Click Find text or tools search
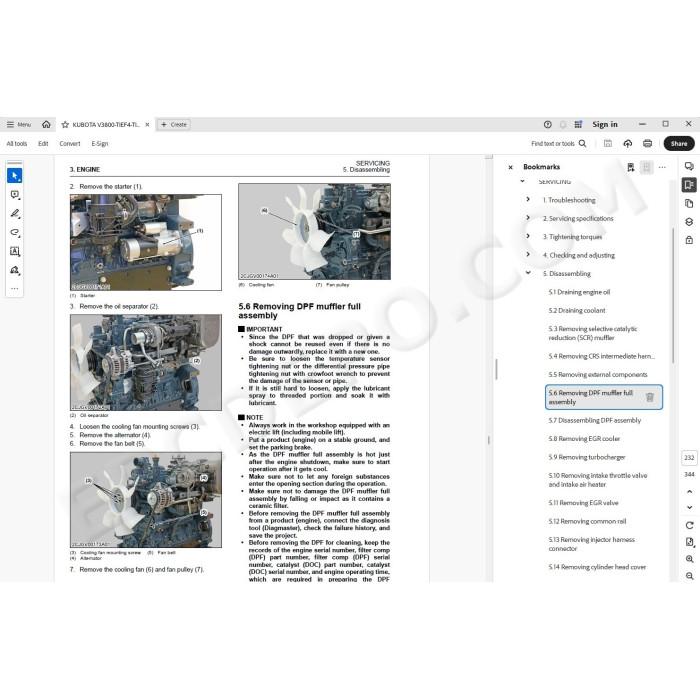The width and height of the screenshot is (700, 700). click(558, 143)
